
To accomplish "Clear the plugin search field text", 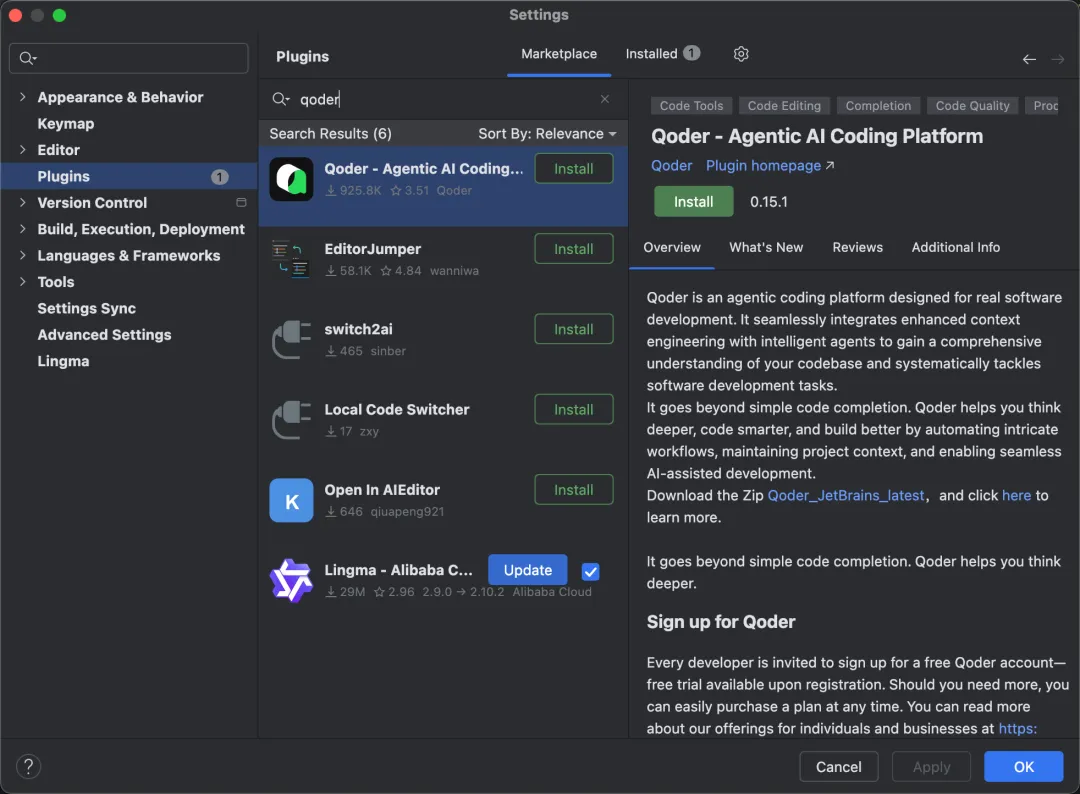I will [x=605, y=99].
